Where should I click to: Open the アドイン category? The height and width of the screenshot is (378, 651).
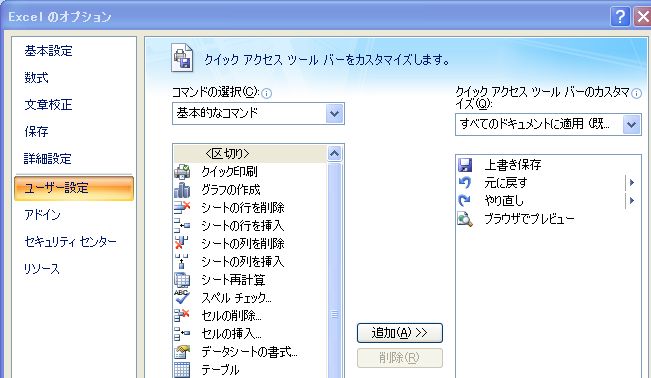click(x=42, y=215)
